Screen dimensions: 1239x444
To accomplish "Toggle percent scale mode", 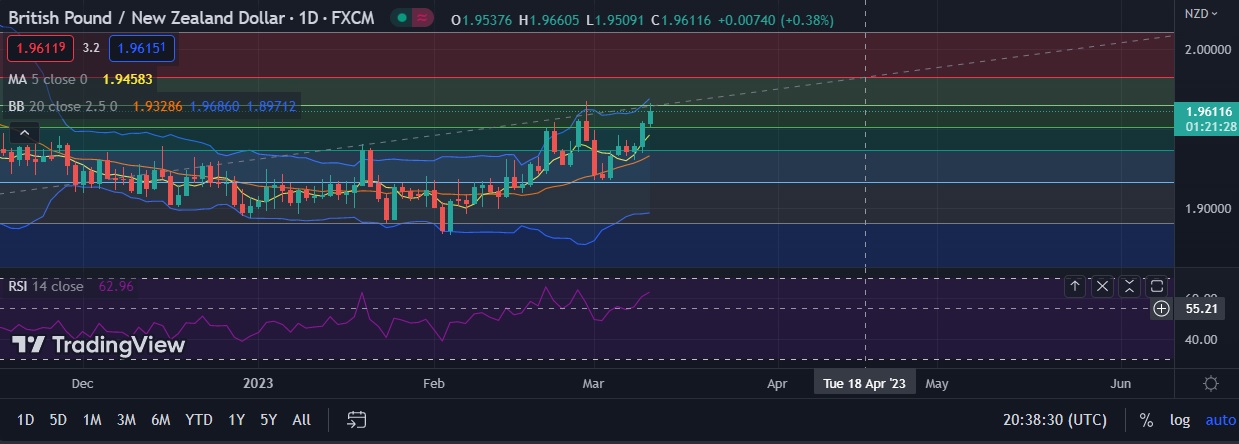I will pyautogui.click(x=1146, y=420).
